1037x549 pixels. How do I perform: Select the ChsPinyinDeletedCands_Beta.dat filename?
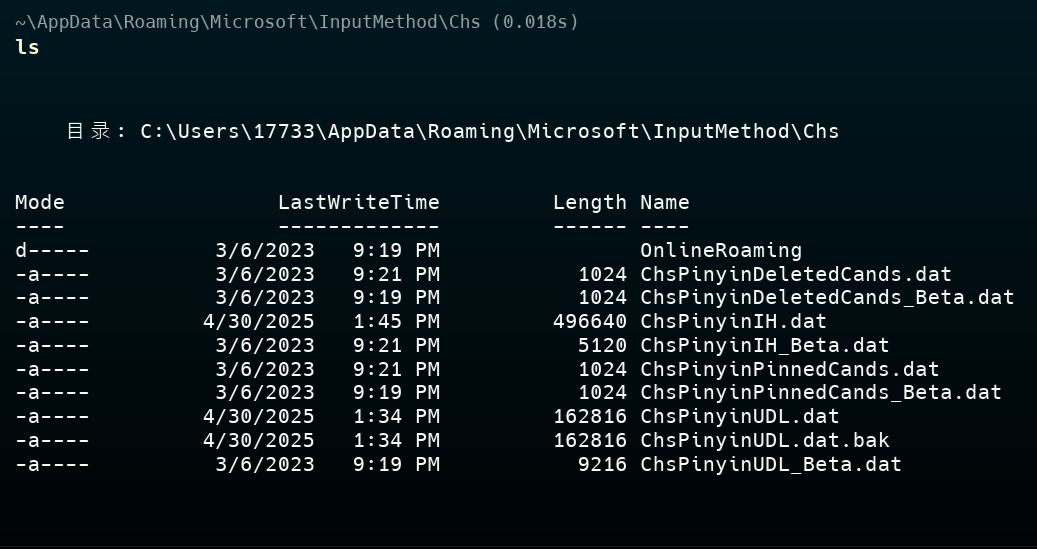826,298
